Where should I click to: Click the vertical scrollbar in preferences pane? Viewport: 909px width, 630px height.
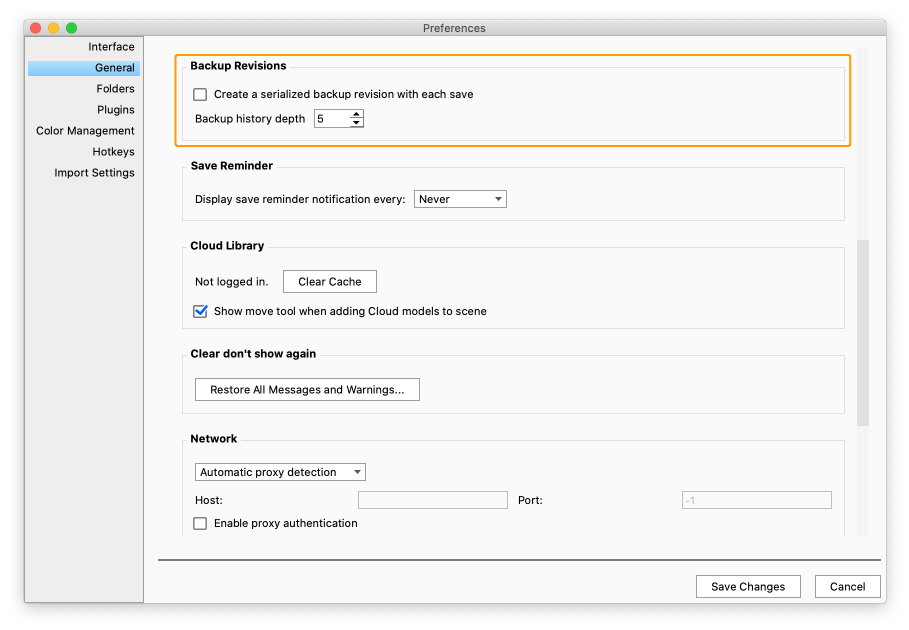point(863,330)
